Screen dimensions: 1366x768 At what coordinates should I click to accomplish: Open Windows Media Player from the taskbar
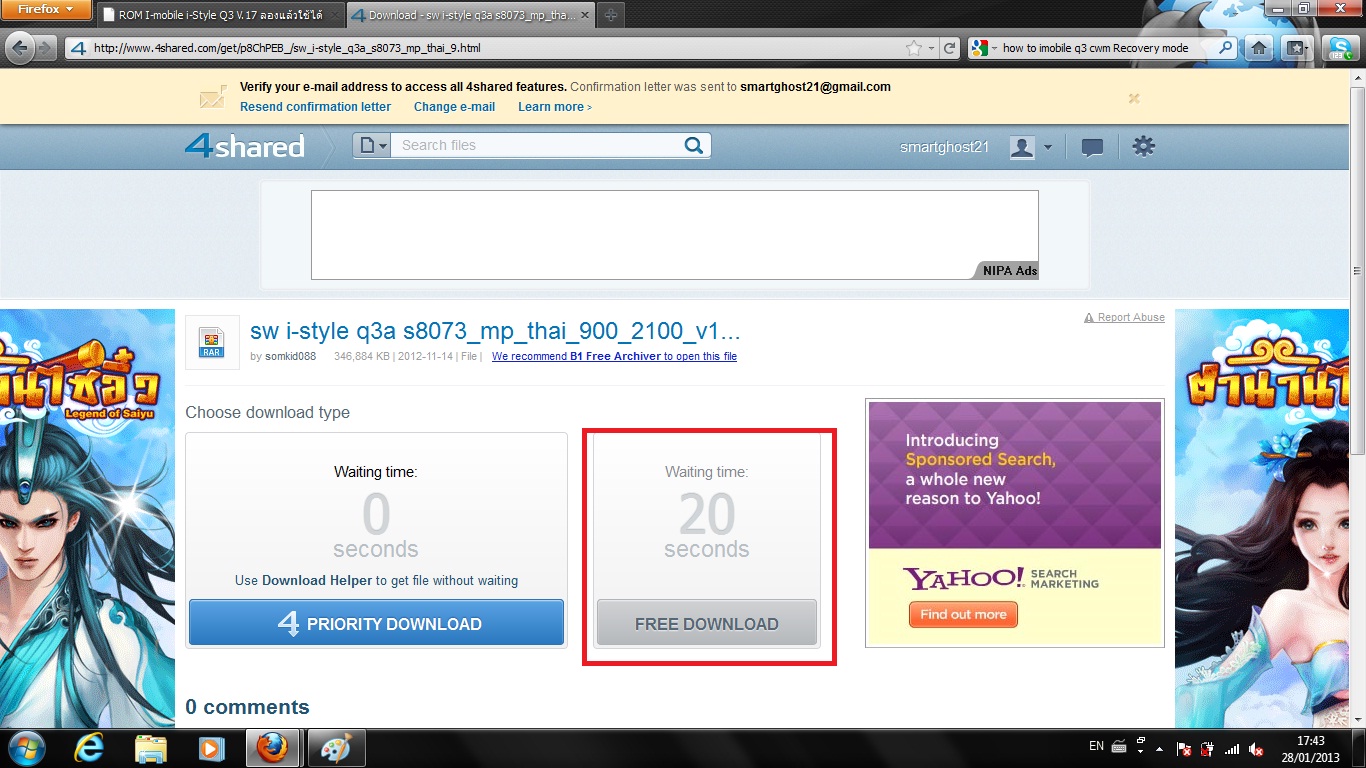click(210, 748)
